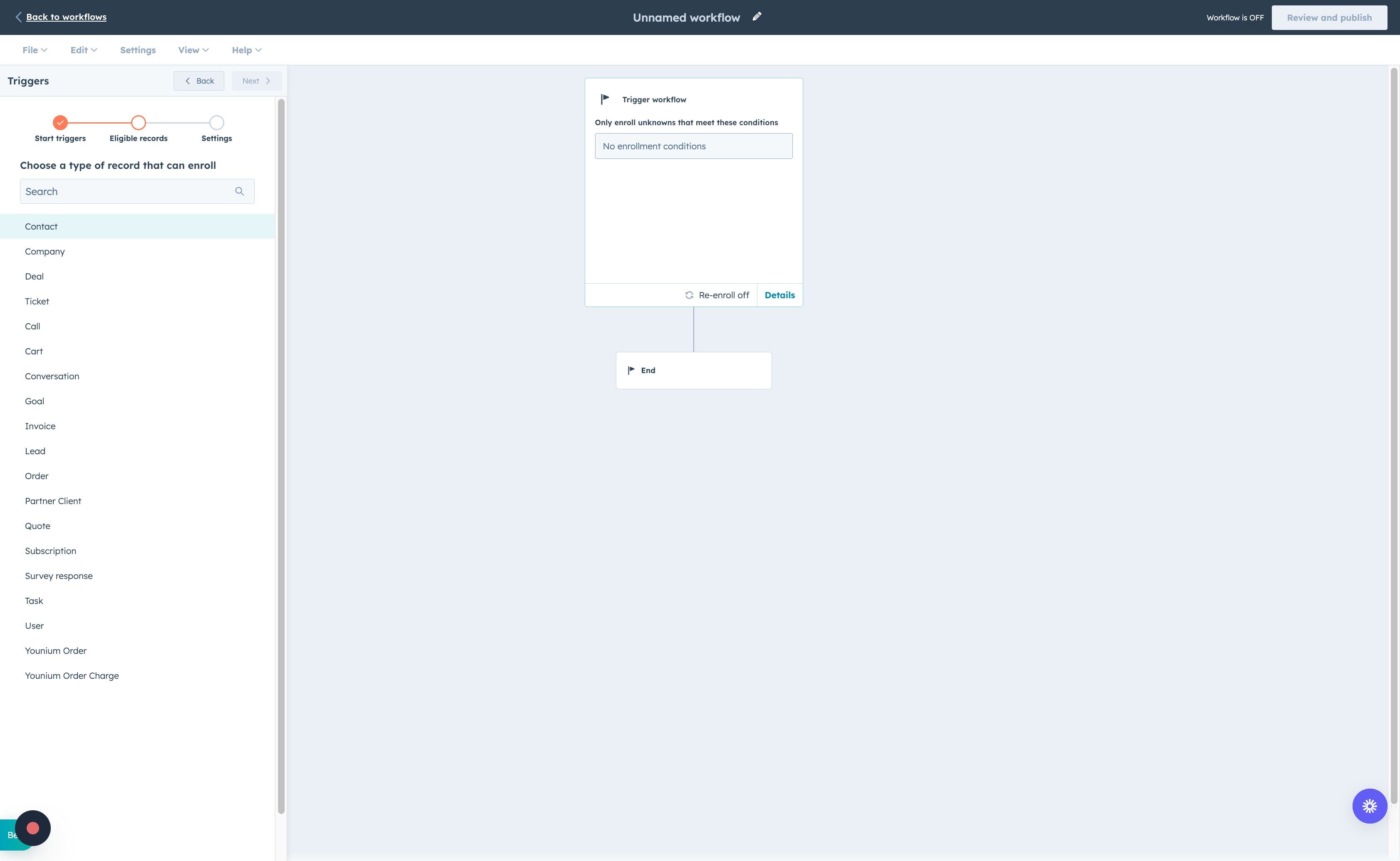The image size is (1400, 861).
Task: Click the pencil icon to rename workflow
Action: (757, 17)
